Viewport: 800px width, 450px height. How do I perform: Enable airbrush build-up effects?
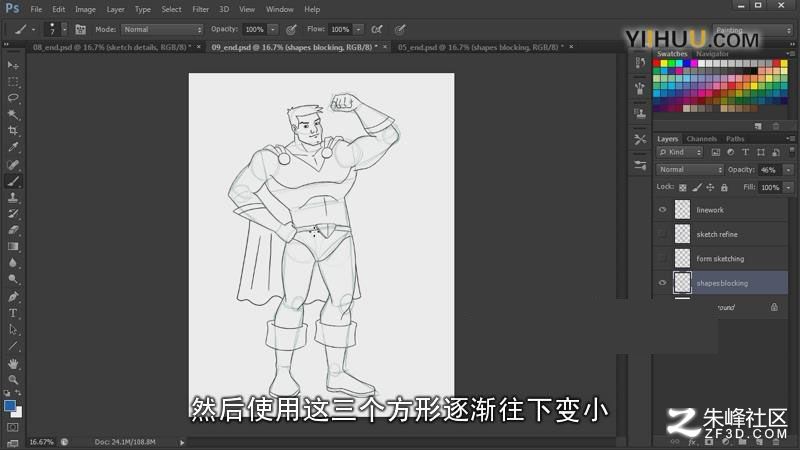[377, 30]
